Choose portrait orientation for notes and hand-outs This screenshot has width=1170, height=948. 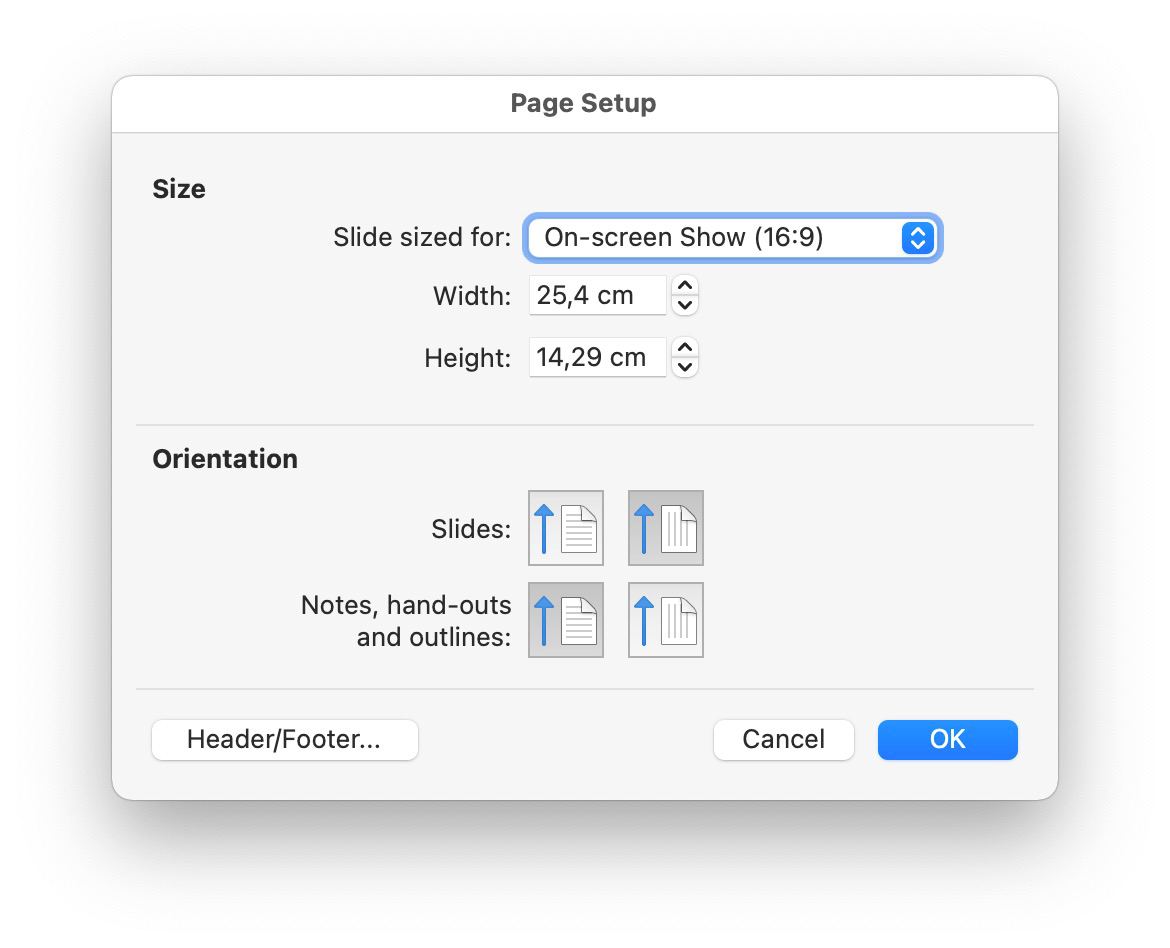coord(566,620)
